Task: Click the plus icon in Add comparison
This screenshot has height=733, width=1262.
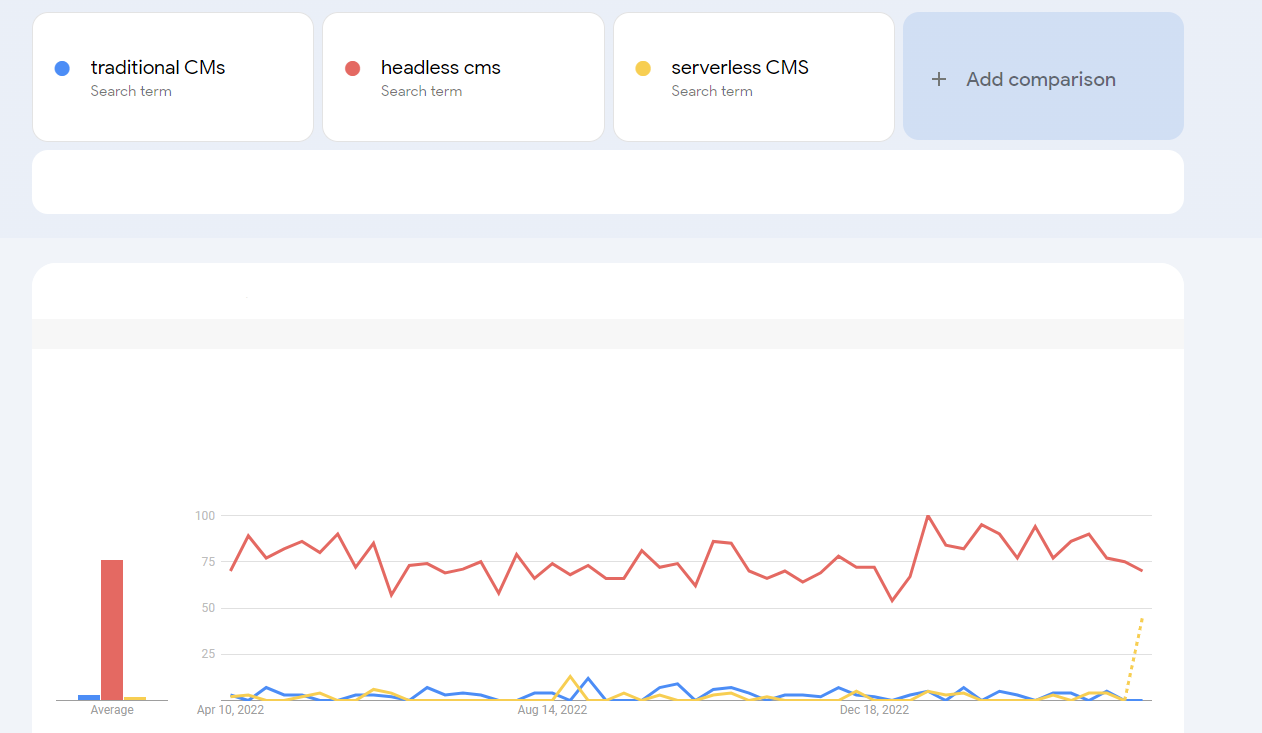Action: click(938, 79)
